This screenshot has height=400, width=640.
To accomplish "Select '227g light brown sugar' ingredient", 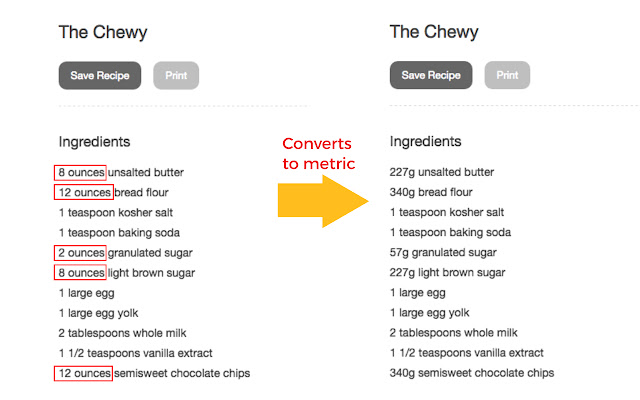I will coord(447,272).
